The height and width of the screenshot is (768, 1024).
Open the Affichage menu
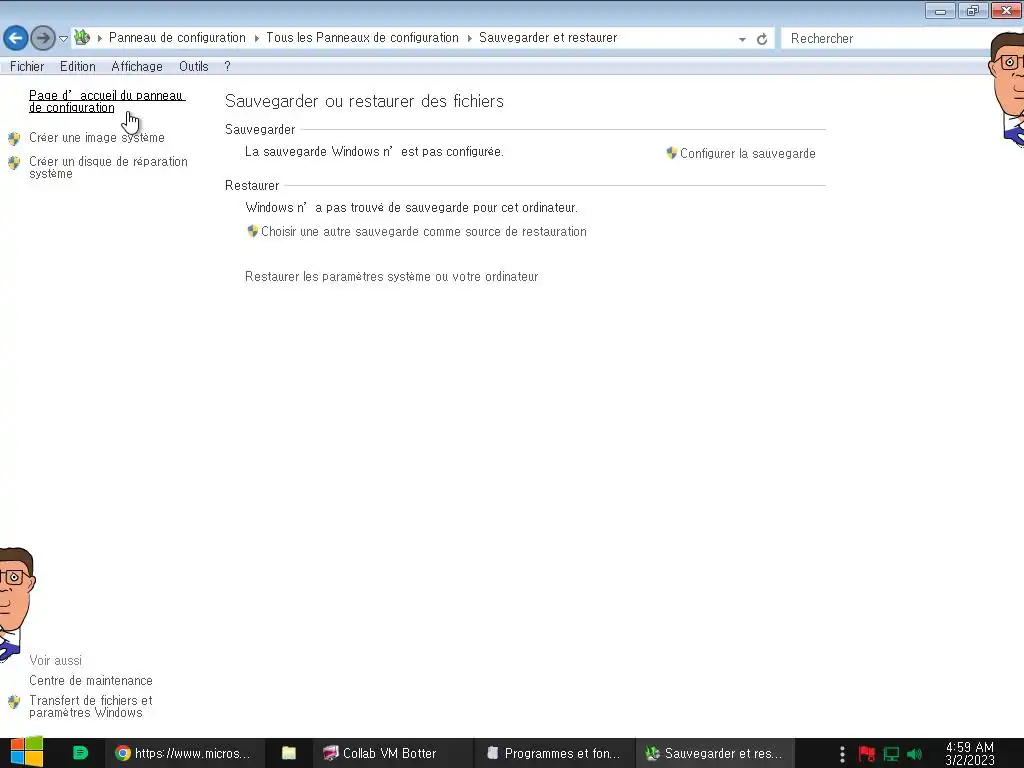pyautogui.click(x=137, y=66)
